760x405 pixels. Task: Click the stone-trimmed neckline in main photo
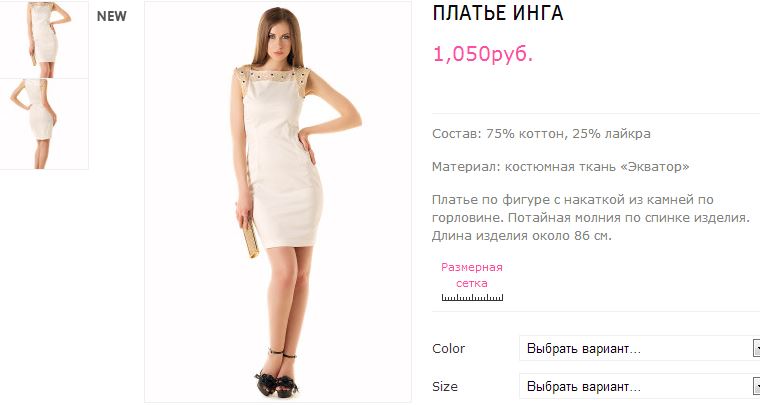click(273, 75)
